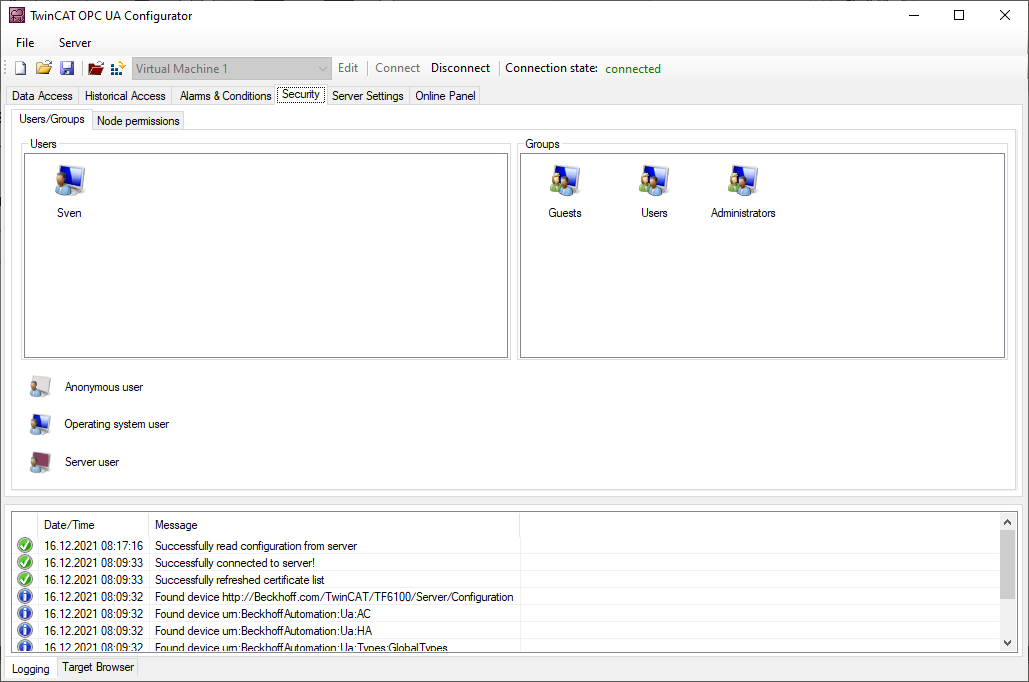Maximize the TwinCAT OPC UA Configurator window
The height and width of the screenshot is (682, 1029).
coord(959,15)
